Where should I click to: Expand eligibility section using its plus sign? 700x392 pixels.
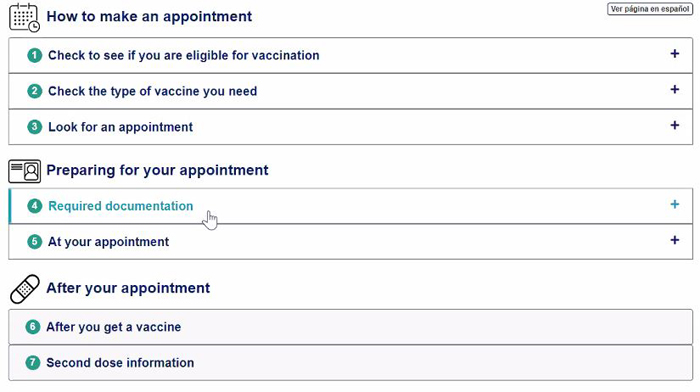(x=675, y=54)
